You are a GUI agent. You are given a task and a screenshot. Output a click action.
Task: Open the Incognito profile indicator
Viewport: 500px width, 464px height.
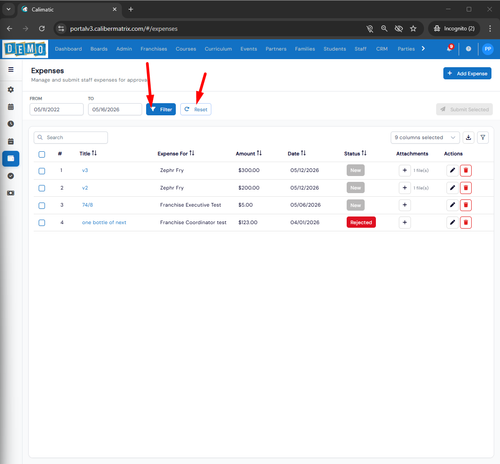(454, 29)
